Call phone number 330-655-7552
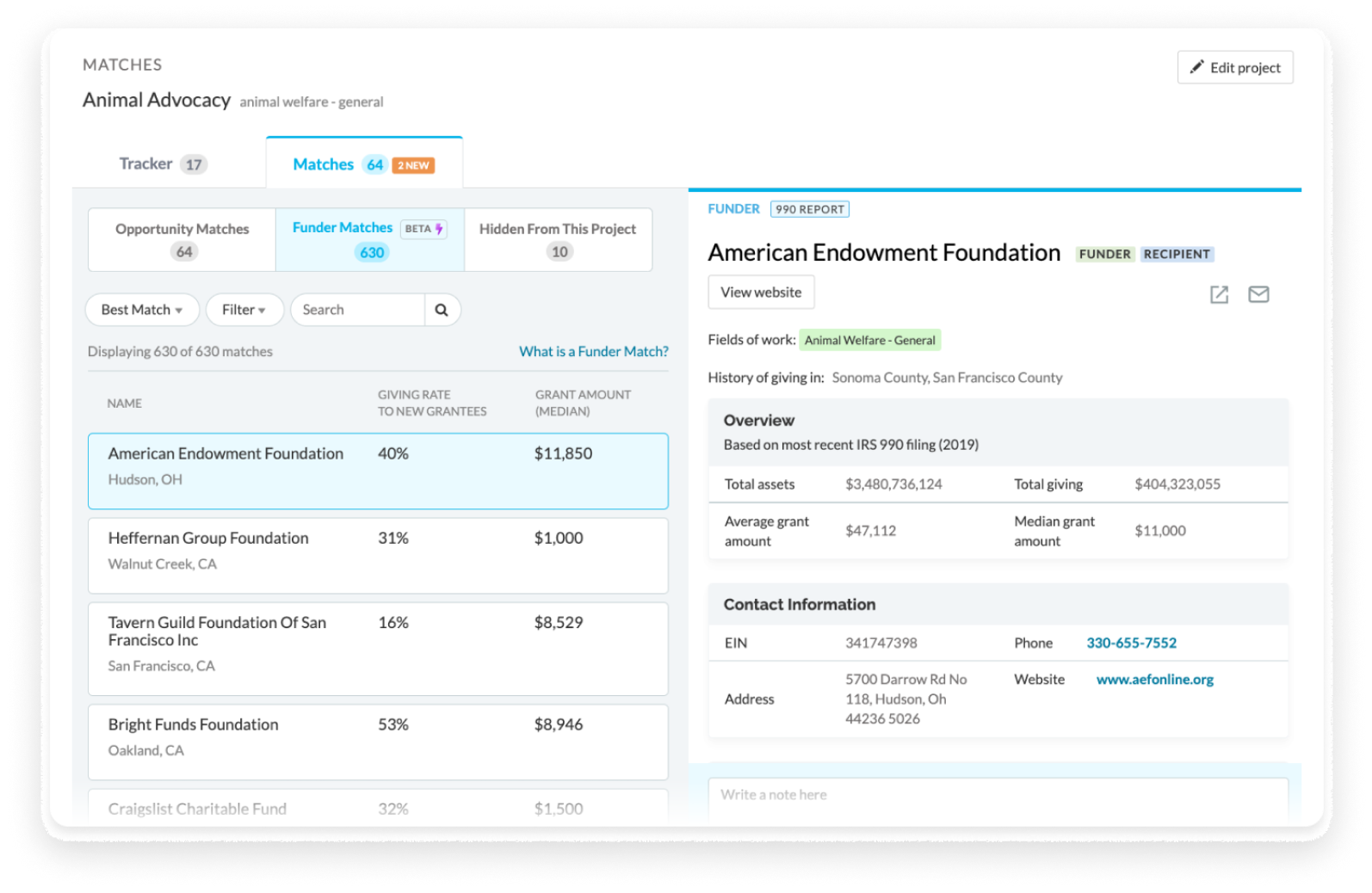 coord(1131,643)
